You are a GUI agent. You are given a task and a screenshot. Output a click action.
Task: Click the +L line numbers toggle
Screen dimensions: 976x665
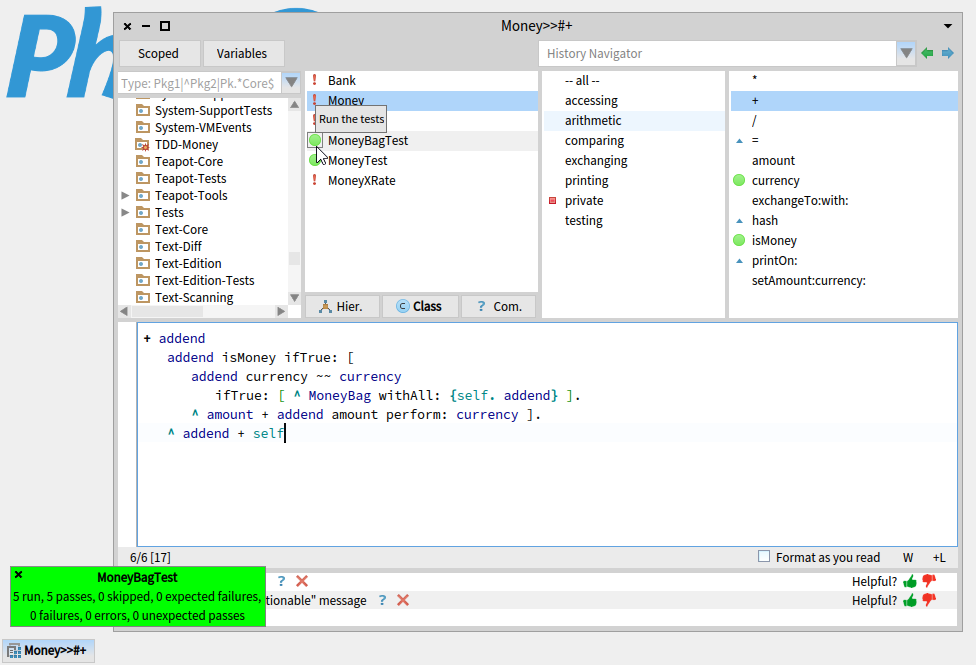(x=939, y=558)
